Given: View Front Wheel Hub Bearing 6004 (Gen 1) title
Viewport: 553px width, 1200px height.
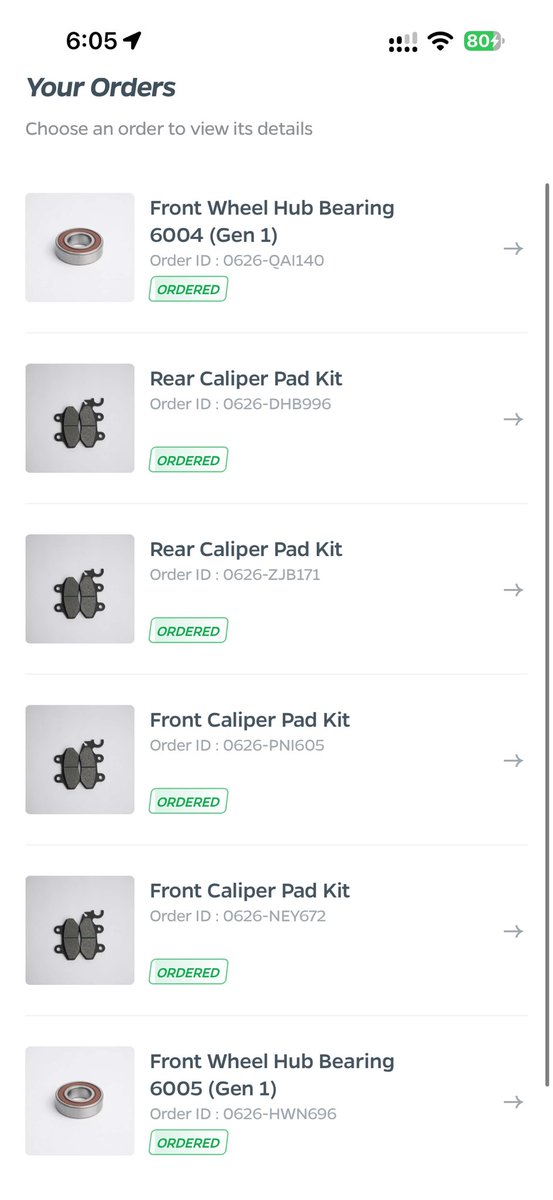Looking at the screenshot, I should click(272, 222).
